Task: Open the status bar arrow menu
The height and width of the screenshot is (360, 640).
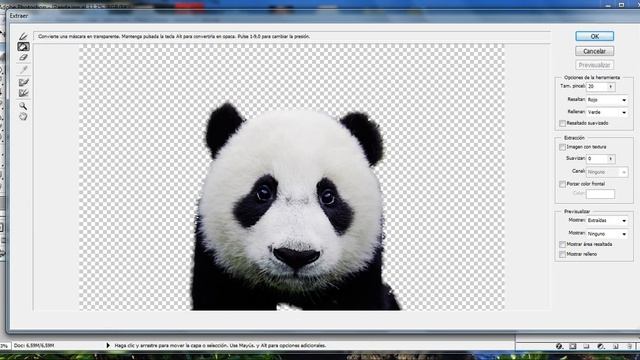Action: click(108, 345)
